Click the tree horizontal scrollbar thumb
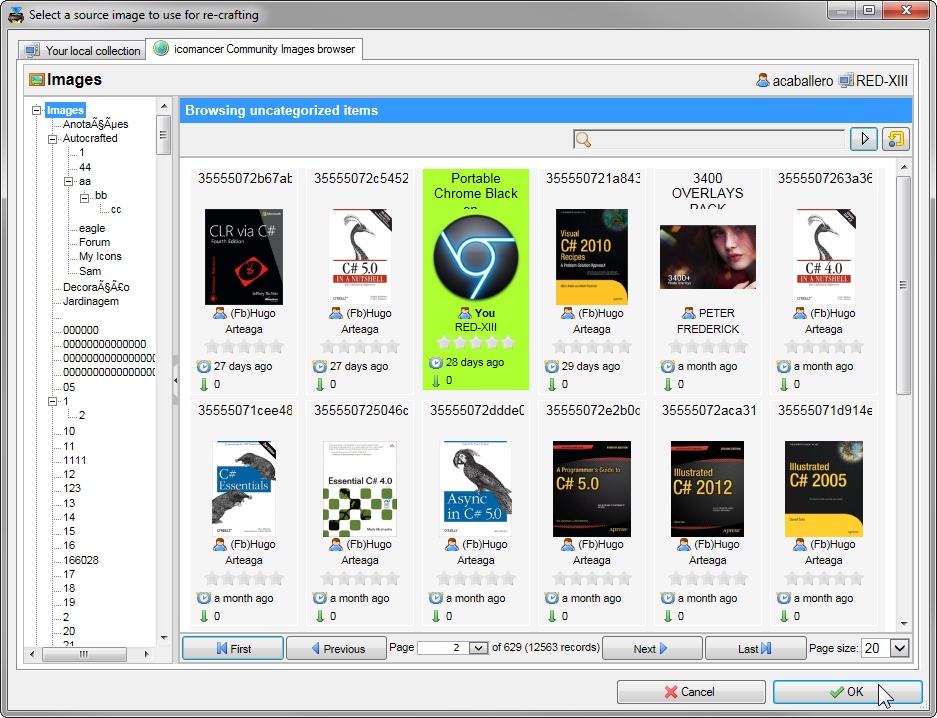This screenshot has width=937, height=718. [x=84, y=654]
